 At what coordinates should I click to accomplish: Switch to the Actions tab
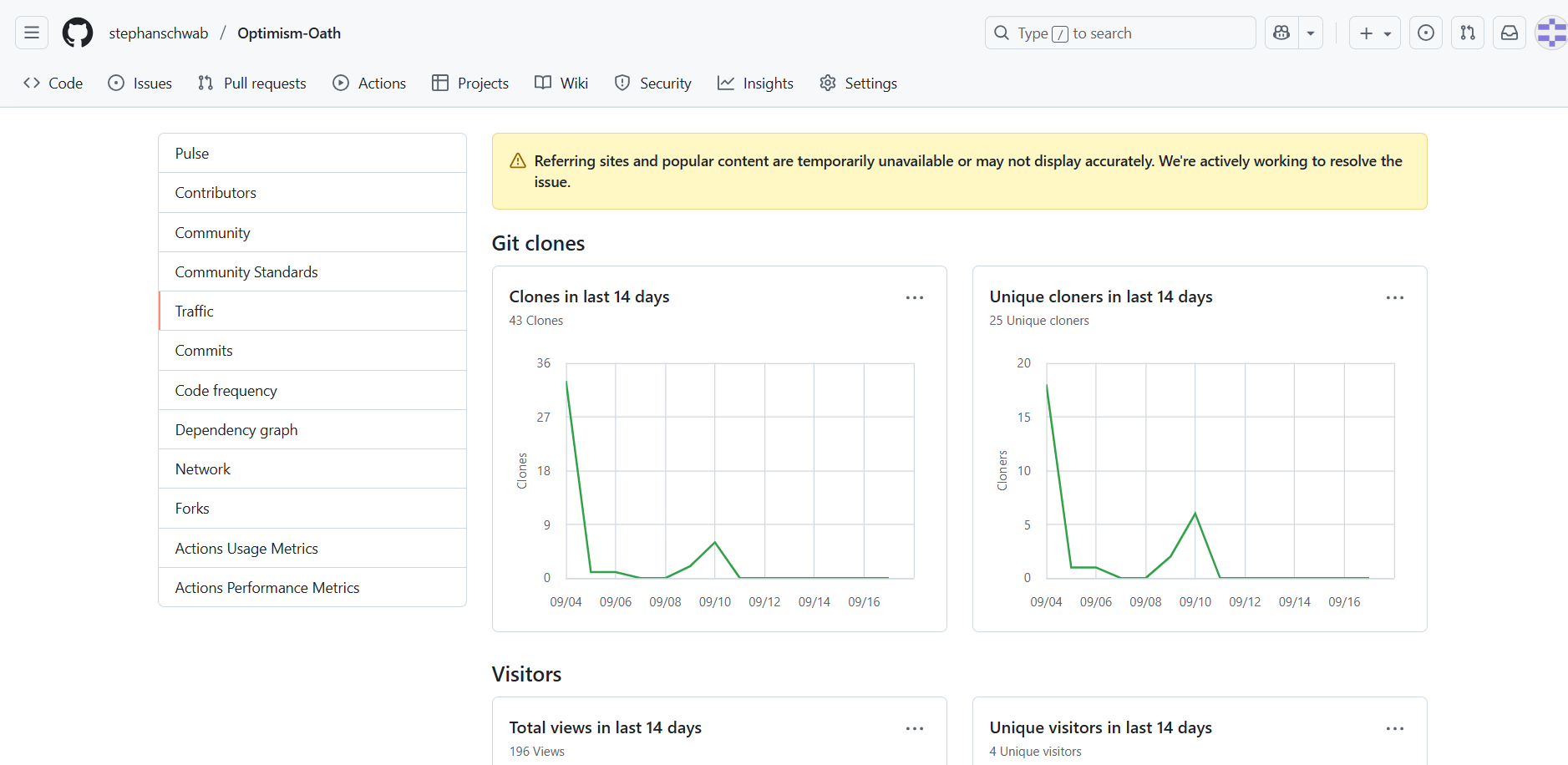coord(369,83)
